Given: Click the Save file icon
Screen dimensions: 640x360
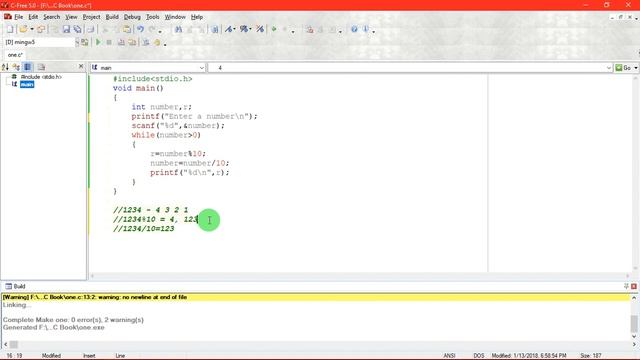Looking at the screenshot, I should coord(66,29).
